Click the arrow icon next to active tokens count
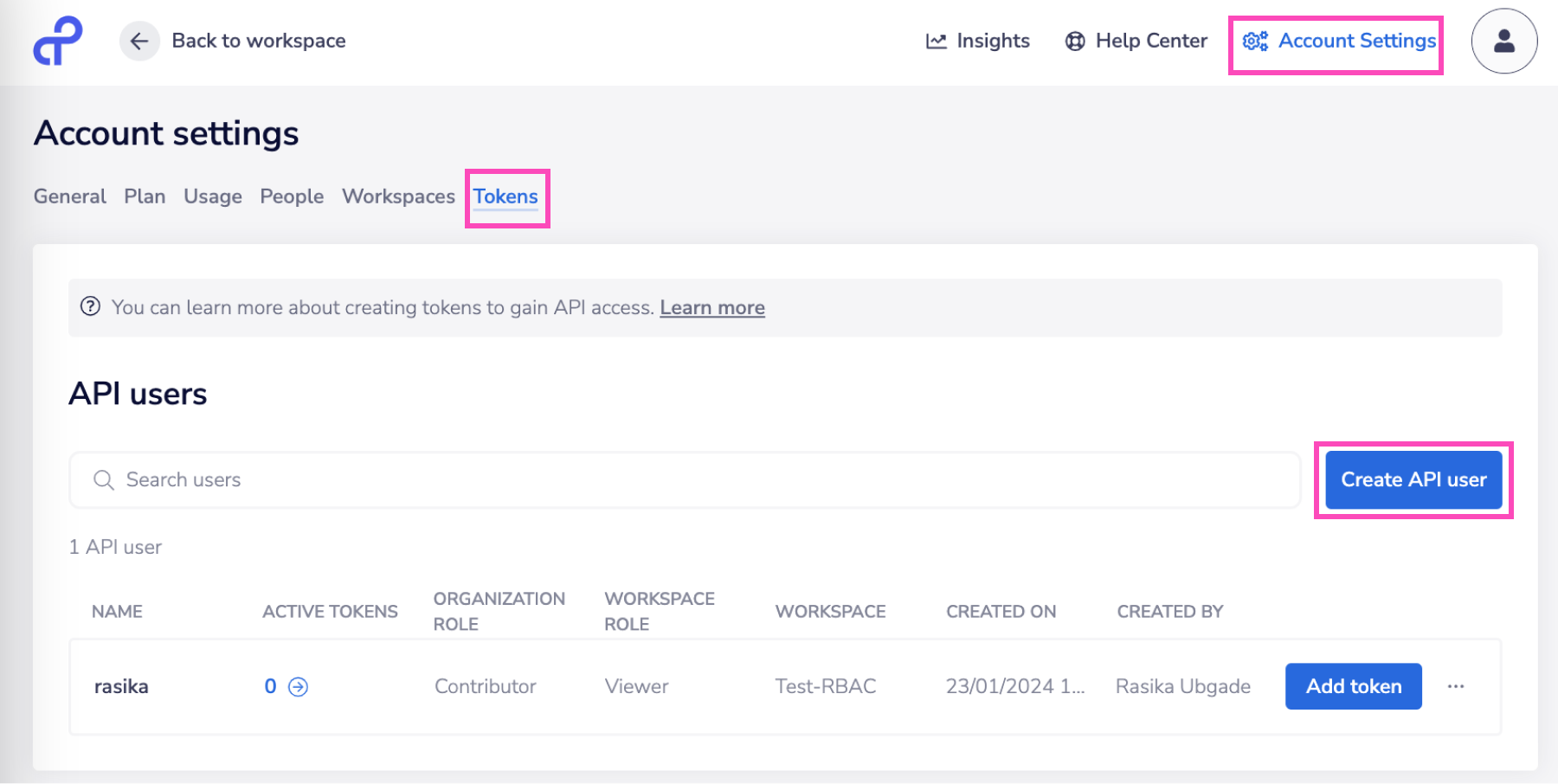 tap(298, 686)
